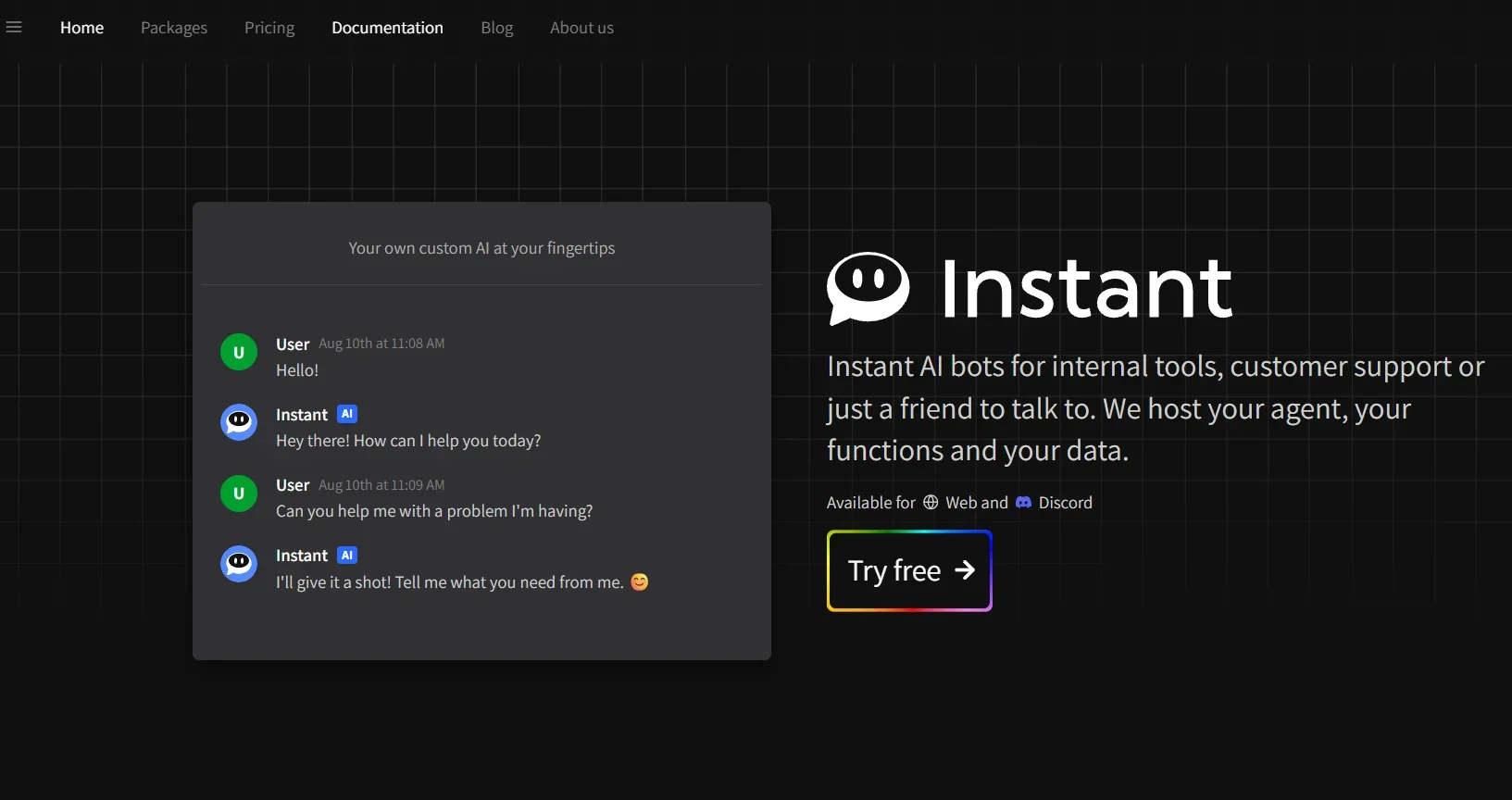Go to the Home page

click(x=81, y=28)
